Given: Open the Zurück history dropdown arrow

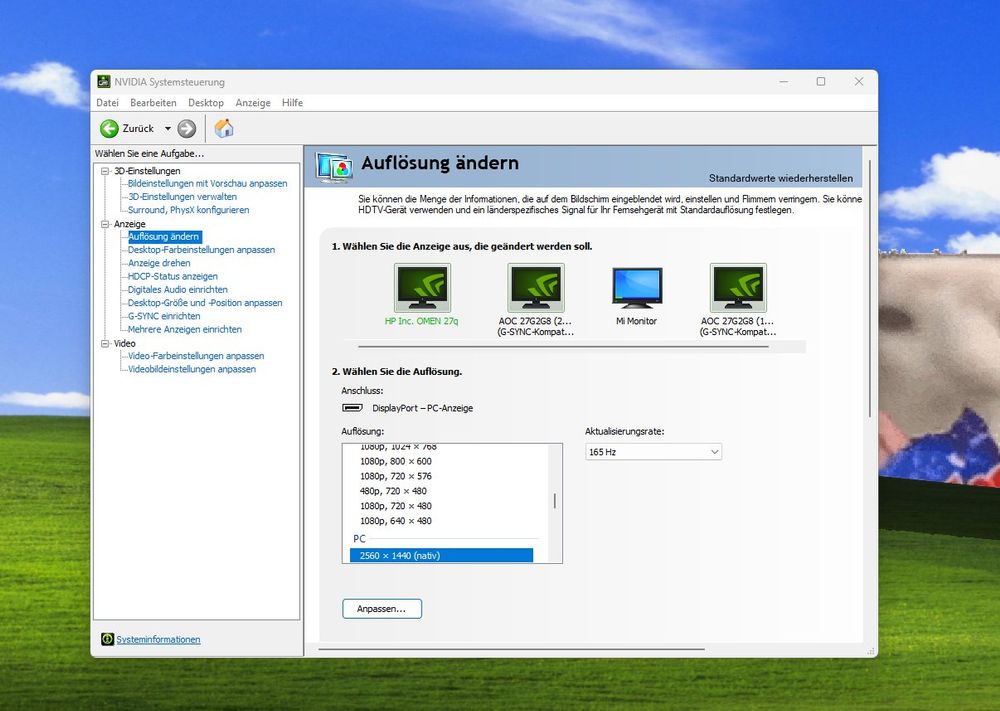Looking at the screenshot, I should [168, 129].
